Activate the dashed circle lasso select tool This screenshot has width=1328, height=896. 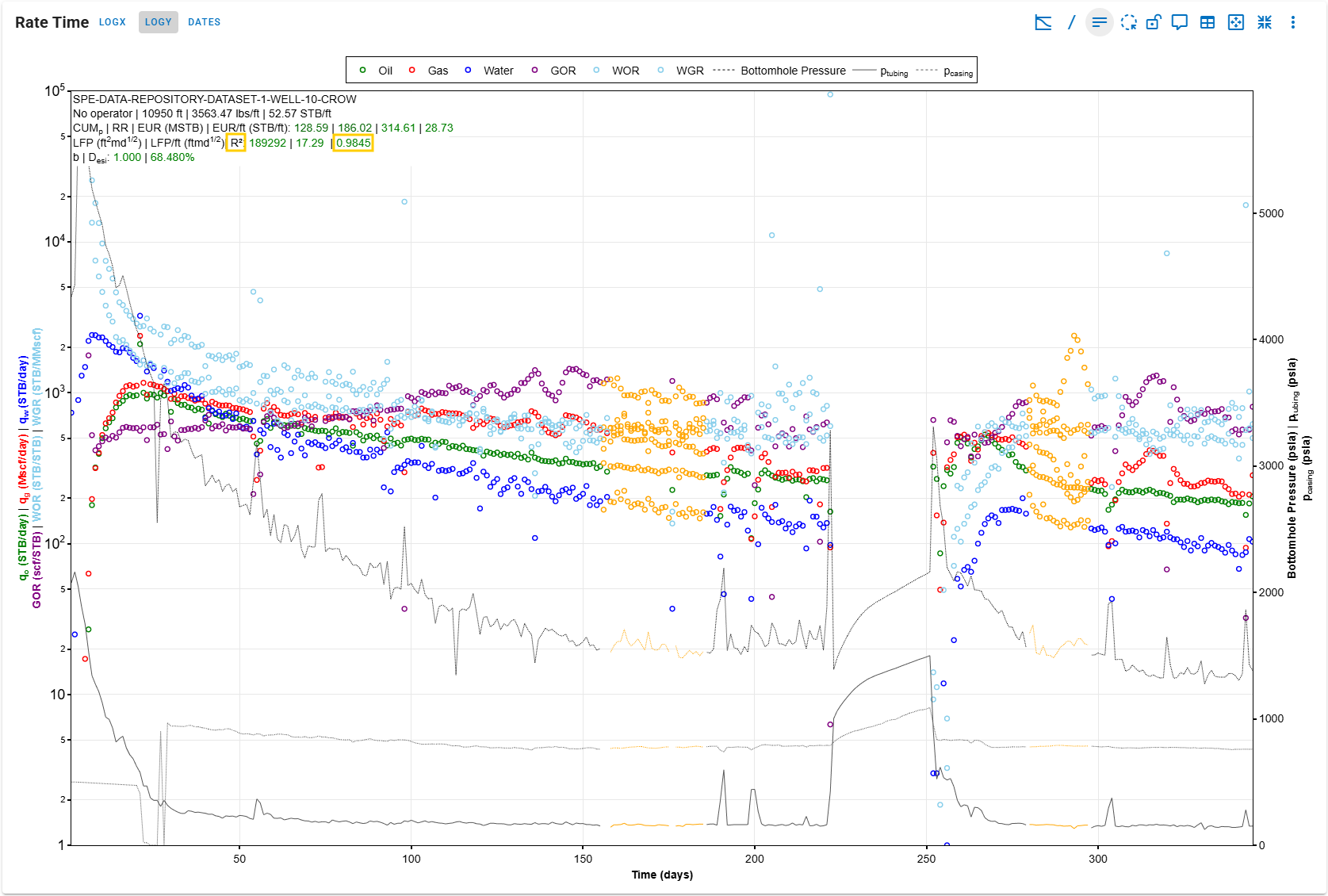(x=1128, y=22)
